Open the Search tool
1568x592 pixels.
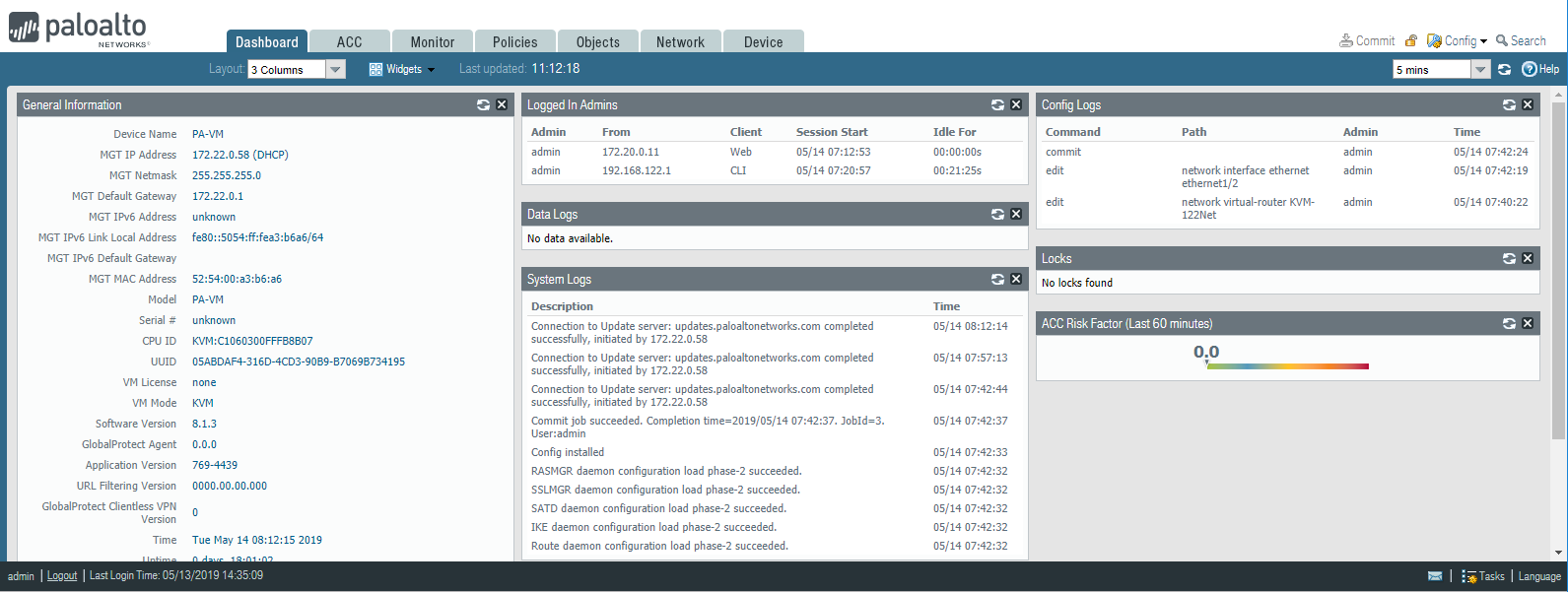click(1521, 40)
